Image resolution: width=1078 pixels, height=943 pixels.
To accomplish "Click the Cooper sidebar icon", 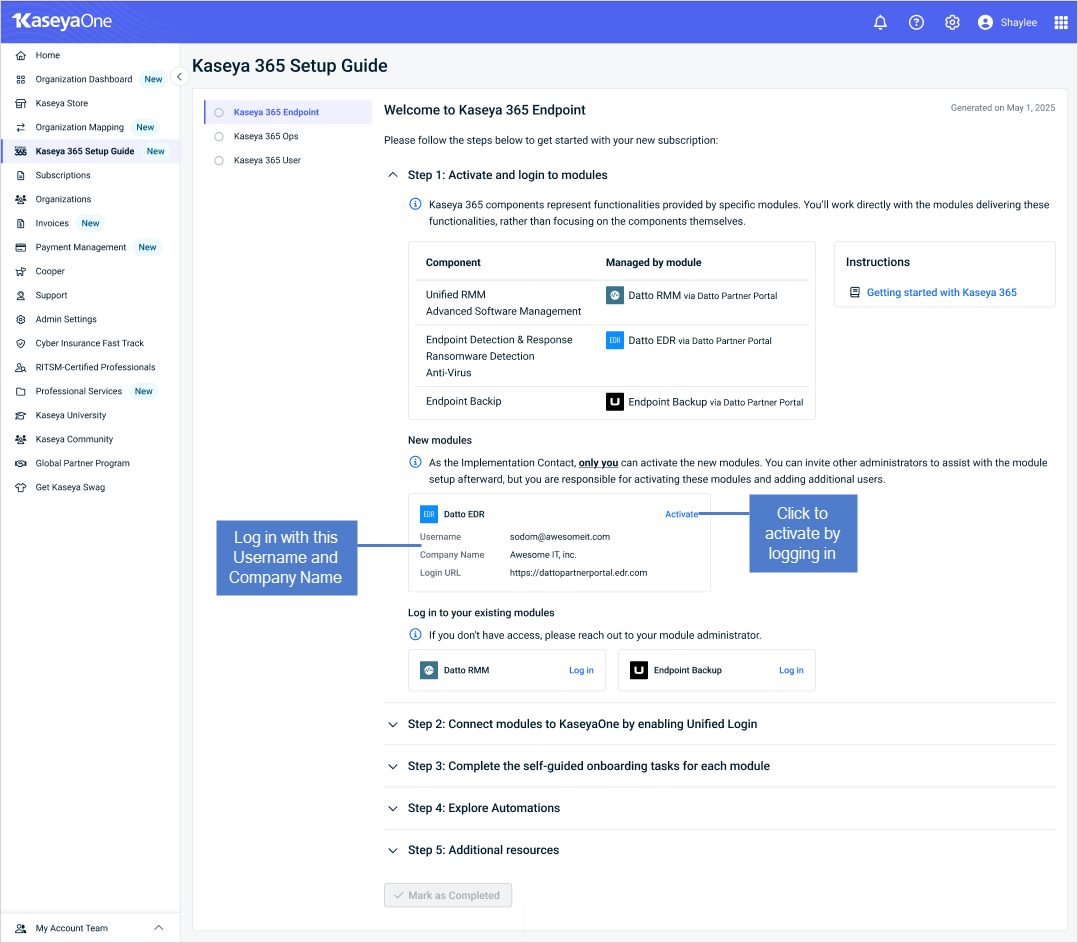I will 21,271.
